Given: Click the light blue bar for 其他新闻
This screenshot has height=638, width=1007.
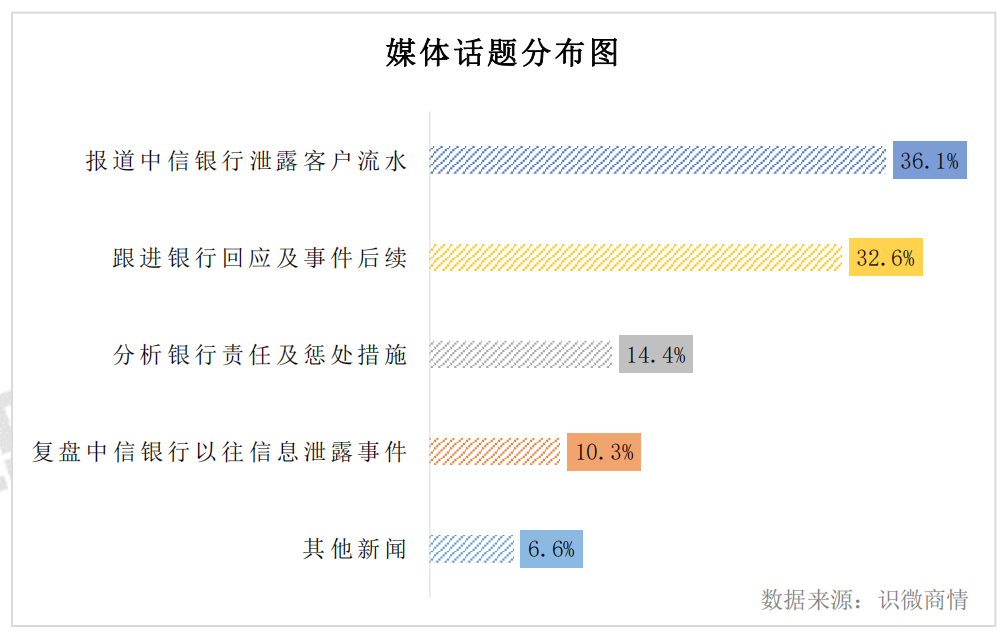Looking at the screenshot, I should pos(471,549).
